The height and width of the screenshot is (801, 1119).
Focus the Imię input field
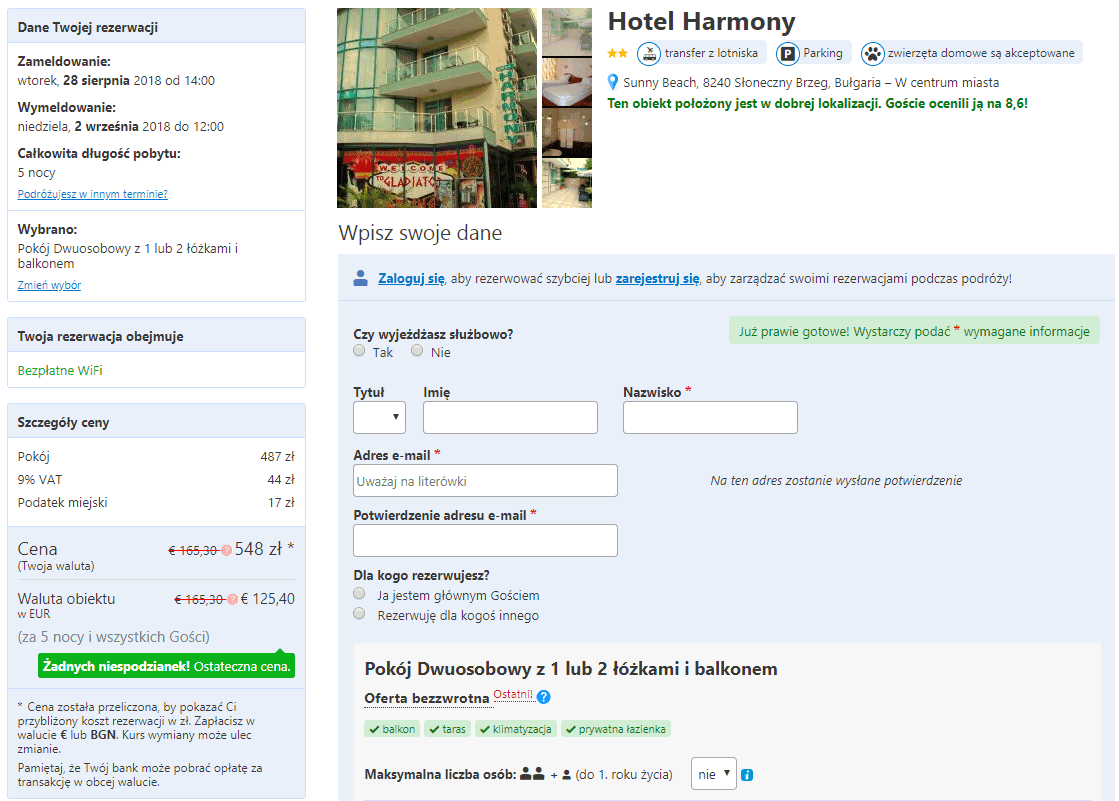click(x=510, y=418)
